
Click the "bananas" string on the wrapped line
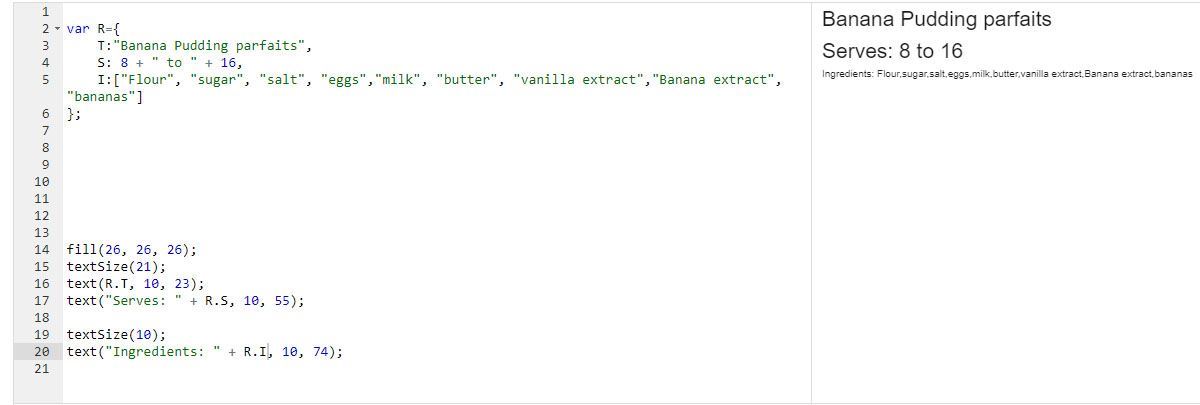104,97
